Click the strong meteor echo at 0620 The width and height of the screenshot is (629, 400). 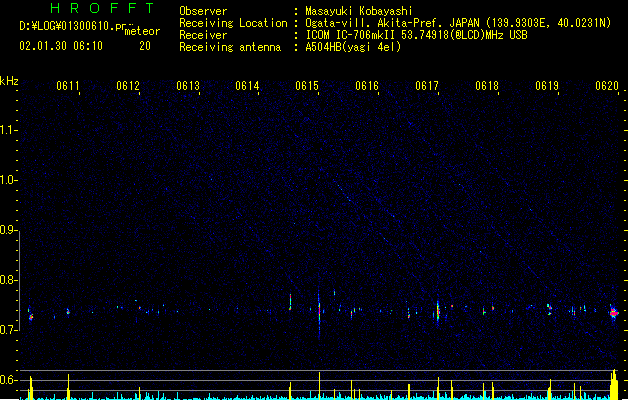click(614, 313)
